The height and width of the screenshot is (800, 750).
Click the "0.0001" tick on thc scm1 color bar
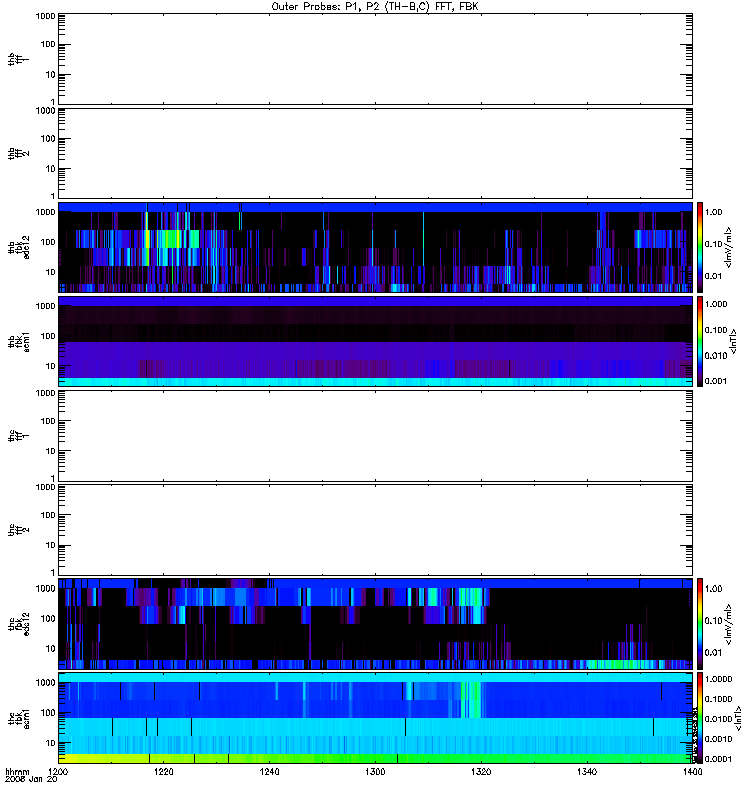tap(718, 759)
